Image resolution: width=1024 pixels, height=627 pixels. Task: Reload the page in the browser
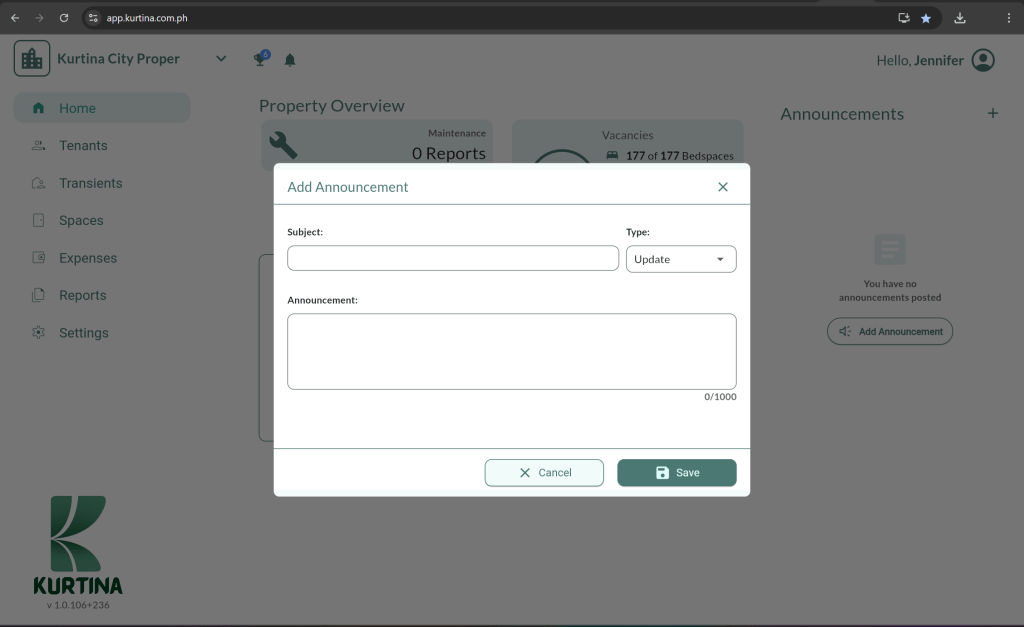coord(64,18)
